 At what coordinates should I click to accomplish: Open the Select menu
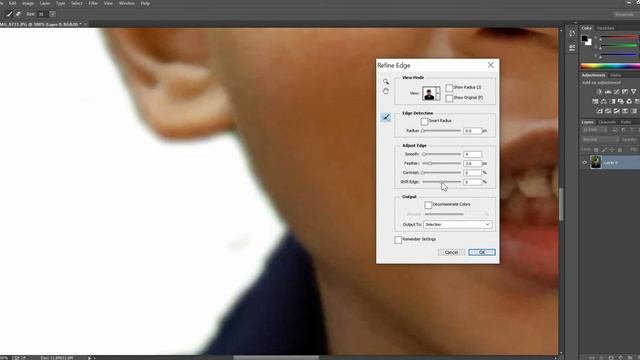point(77,3)
